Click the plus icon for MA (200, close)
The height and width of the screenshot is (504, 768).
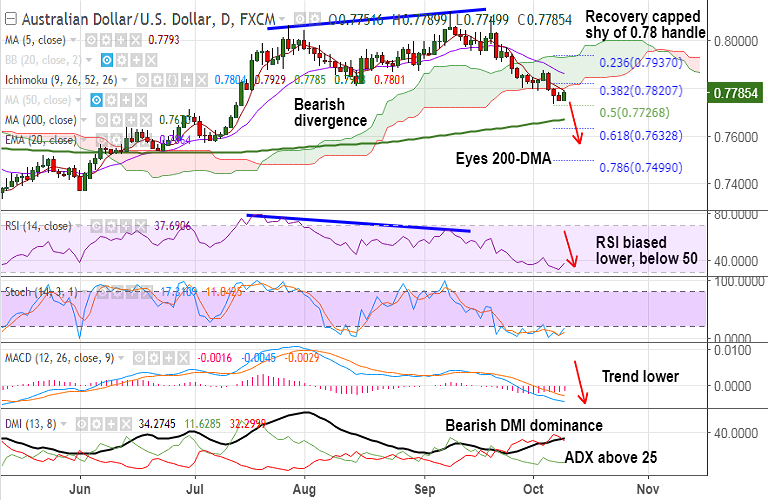(x=132, y=120)
